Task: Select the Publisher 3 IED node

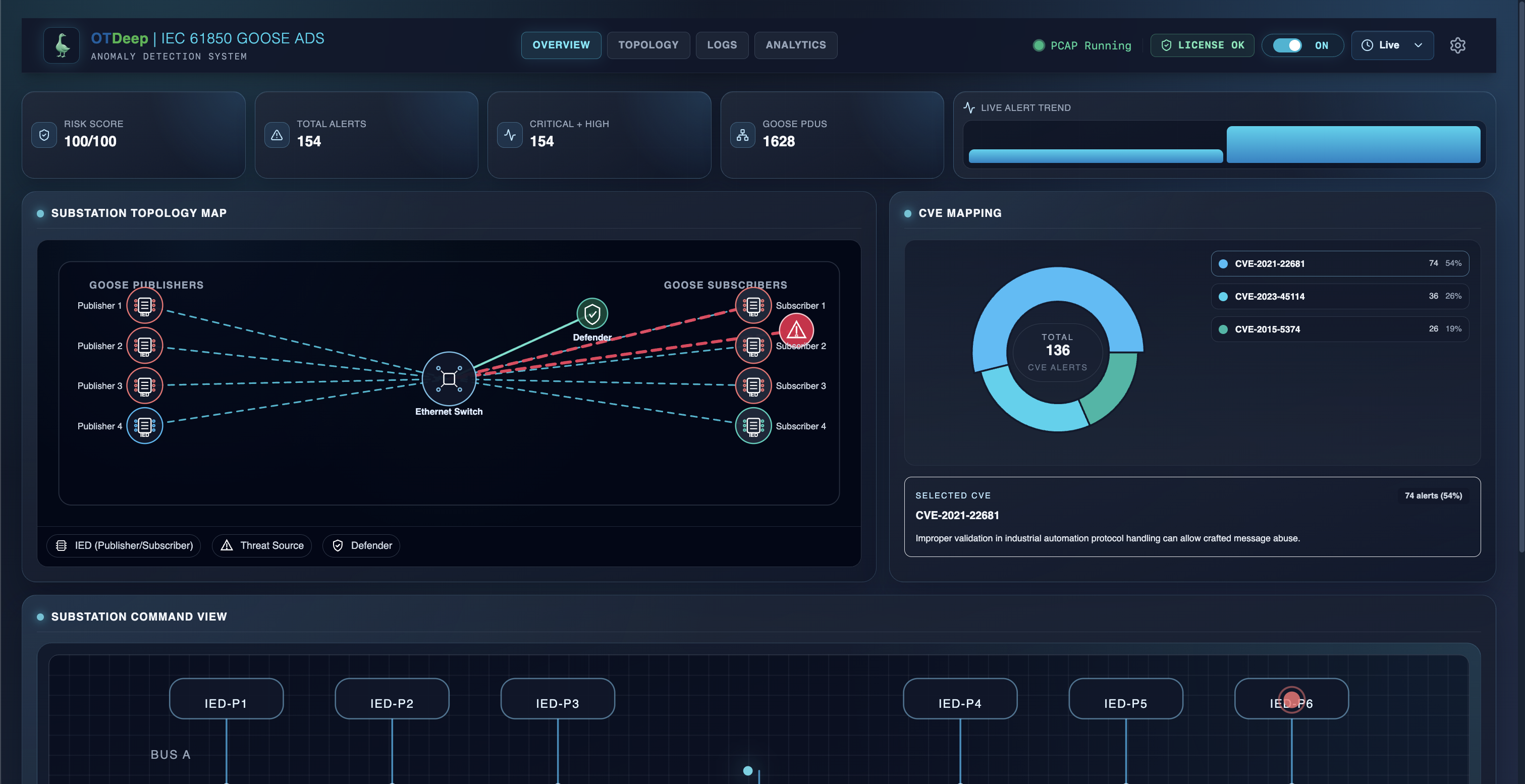Action: (144, 386)
